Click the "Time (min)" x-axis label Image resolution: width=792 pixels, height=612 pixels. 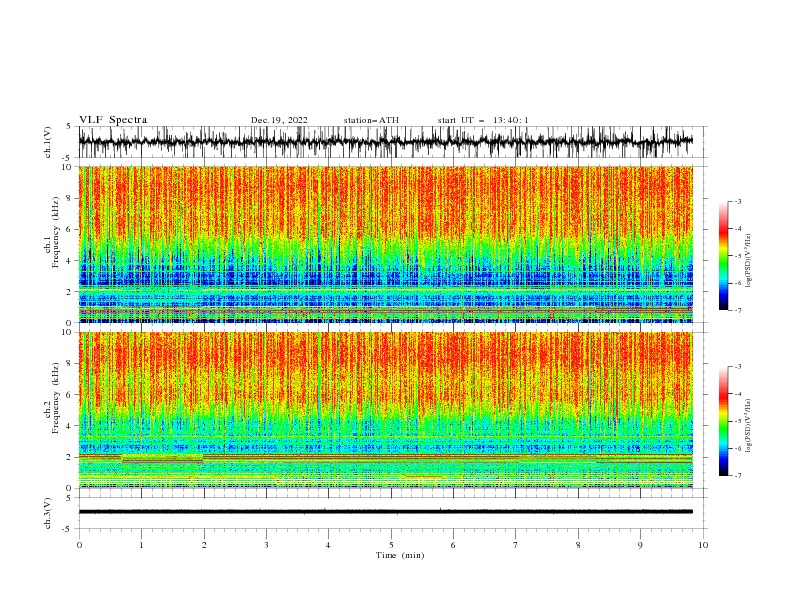pos(400,555)
